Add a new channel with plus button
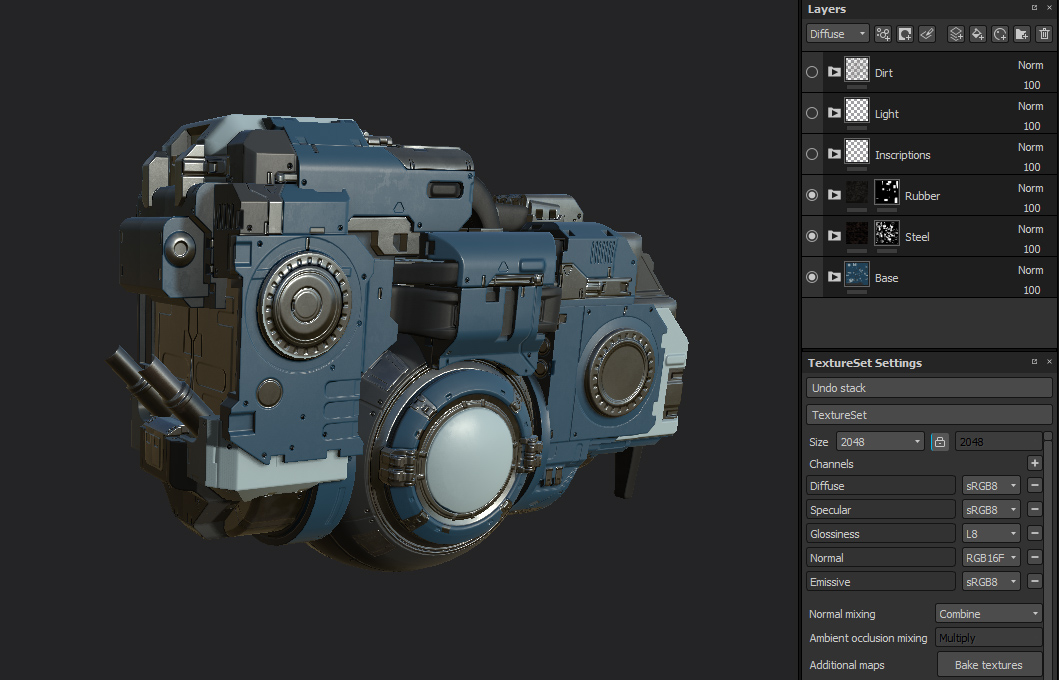1059x680 pixels. (x=1034, y=463)
